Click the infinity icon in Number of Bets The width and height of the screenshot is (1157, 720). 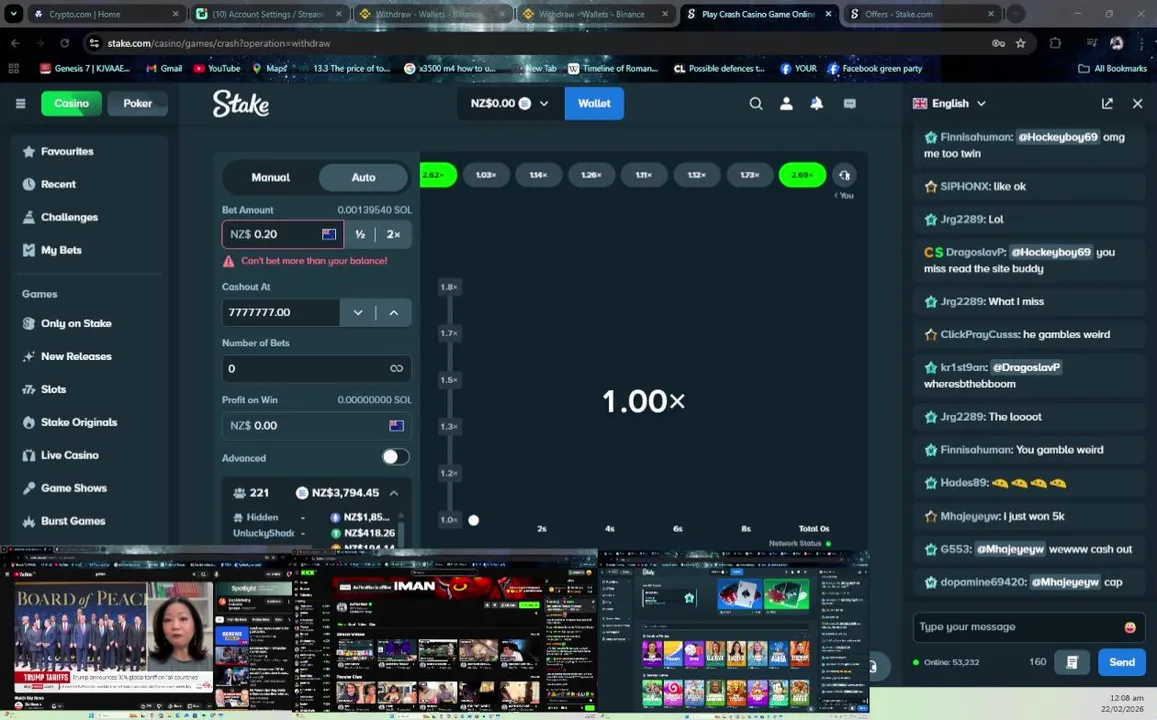396,368
